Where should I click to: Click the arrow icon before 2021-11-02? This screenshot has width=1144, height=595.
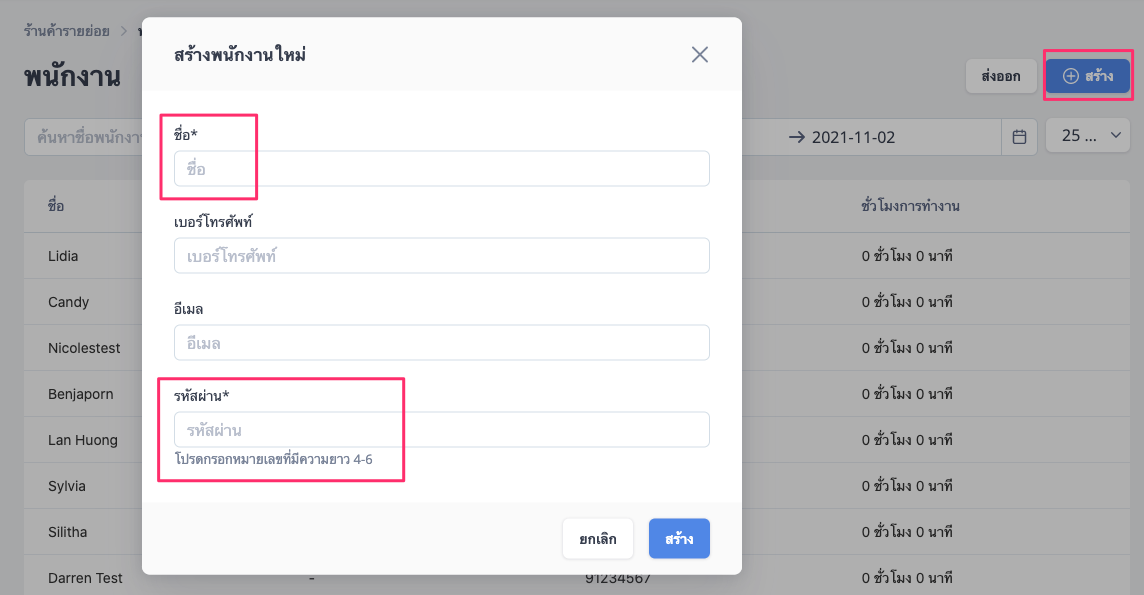797,137
